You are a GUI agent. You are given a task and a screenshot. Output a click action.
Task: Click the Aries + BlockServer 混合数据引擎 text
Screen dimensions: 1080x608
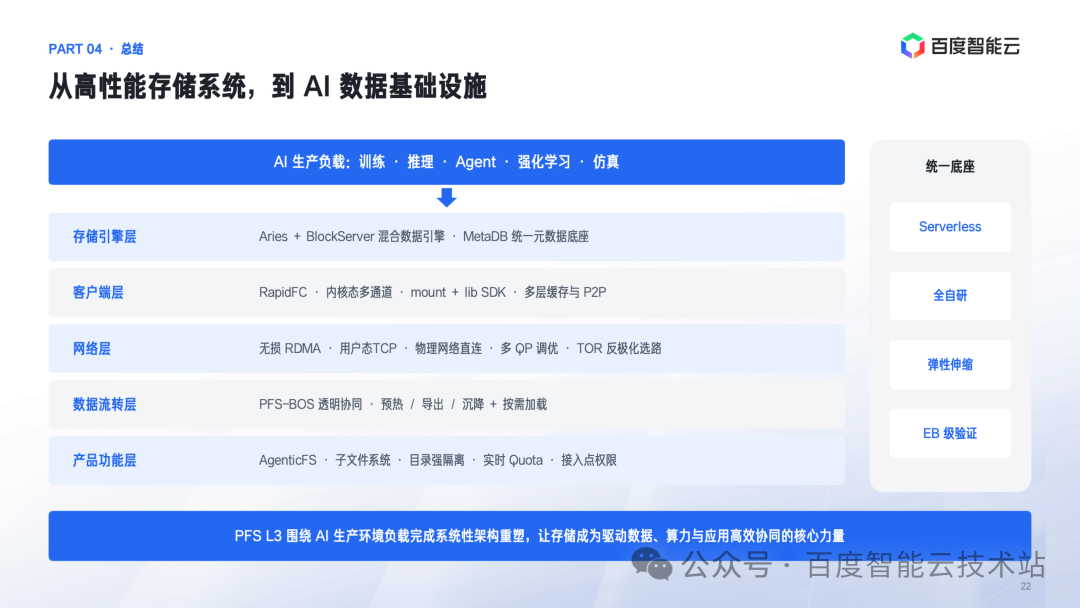click(x=352, y=236)
